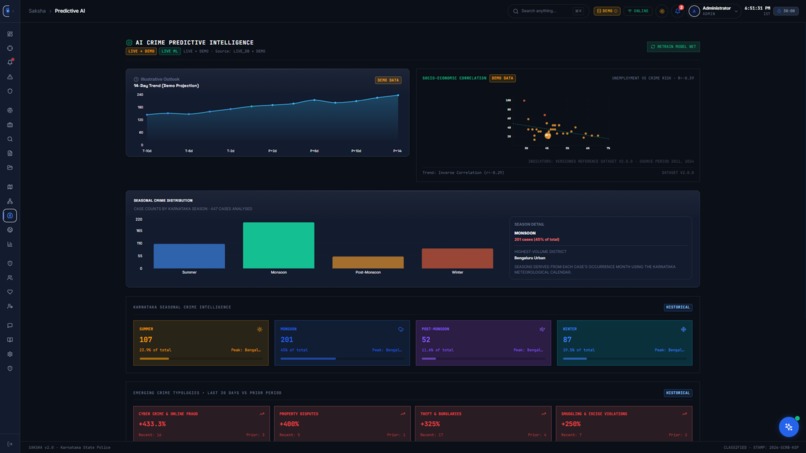Click the app logo in top-left corner

[7, 11]
